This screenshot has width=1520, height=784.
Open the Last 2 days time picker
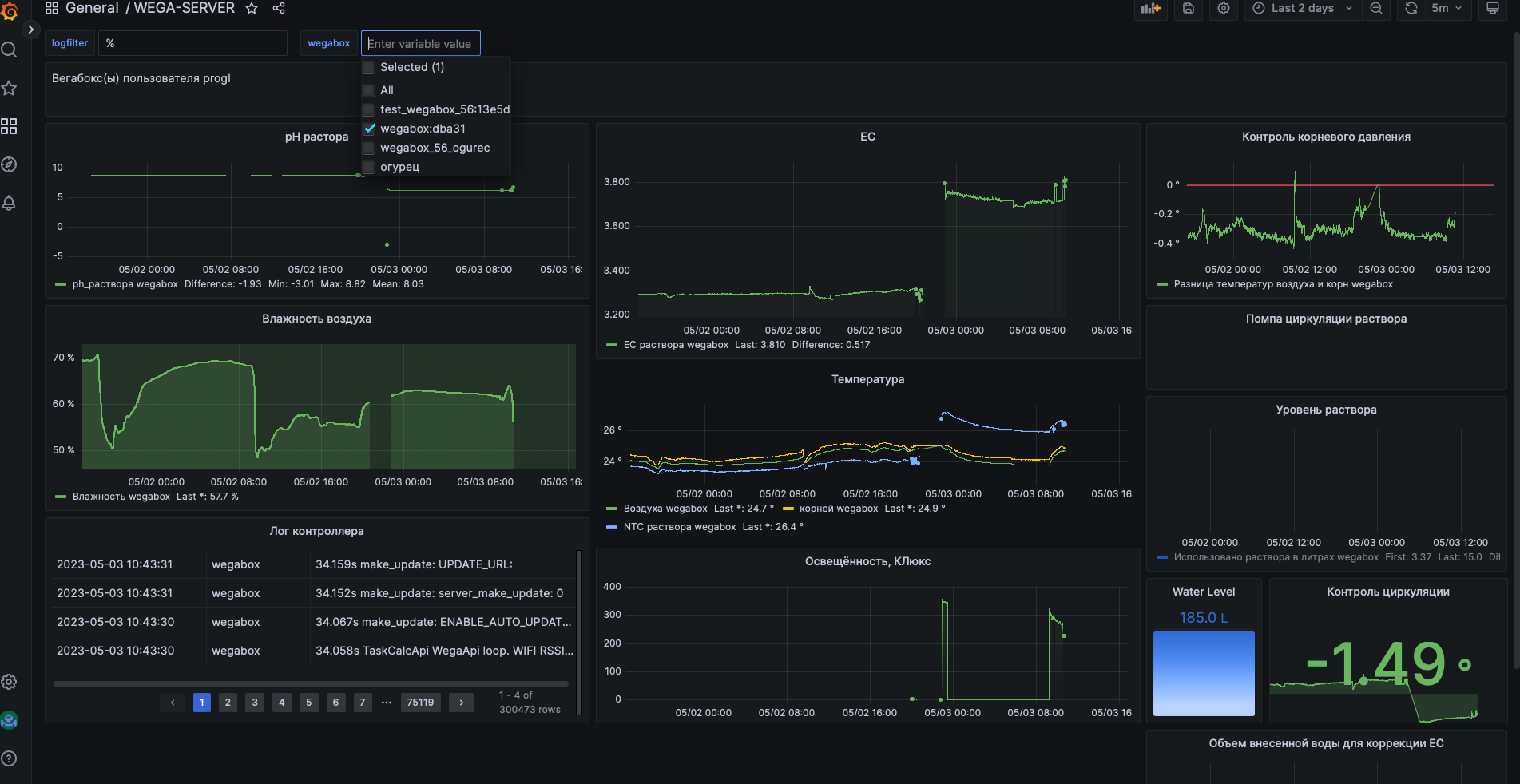coord(1302,8)
